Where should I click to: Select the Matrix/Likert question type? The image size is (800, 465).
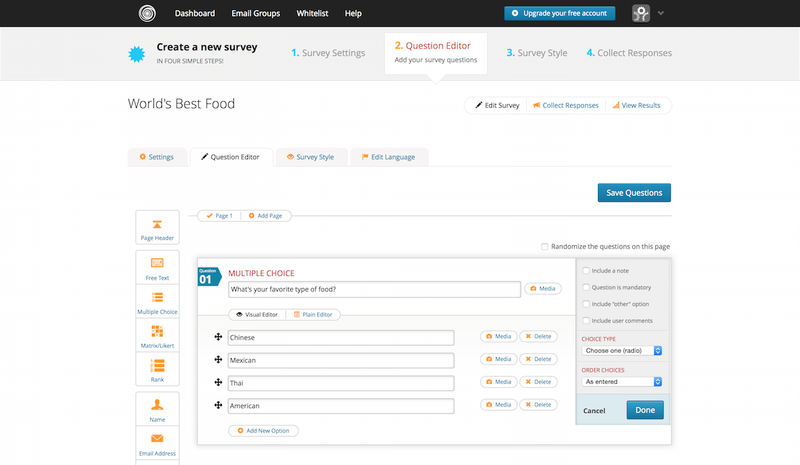(x=156, y=336)
